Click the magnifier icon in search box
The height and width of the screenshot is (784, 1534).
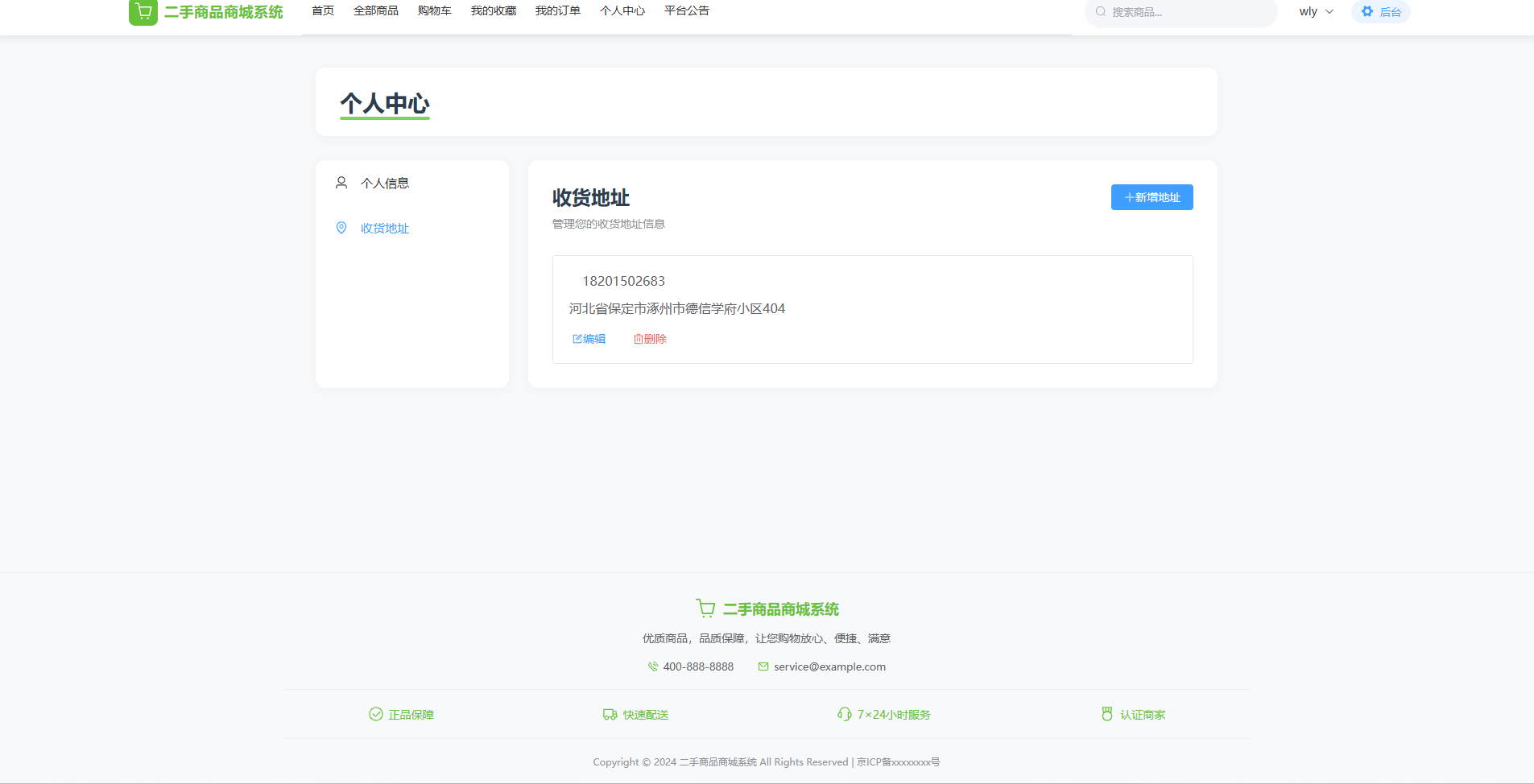click(1100, 11)
